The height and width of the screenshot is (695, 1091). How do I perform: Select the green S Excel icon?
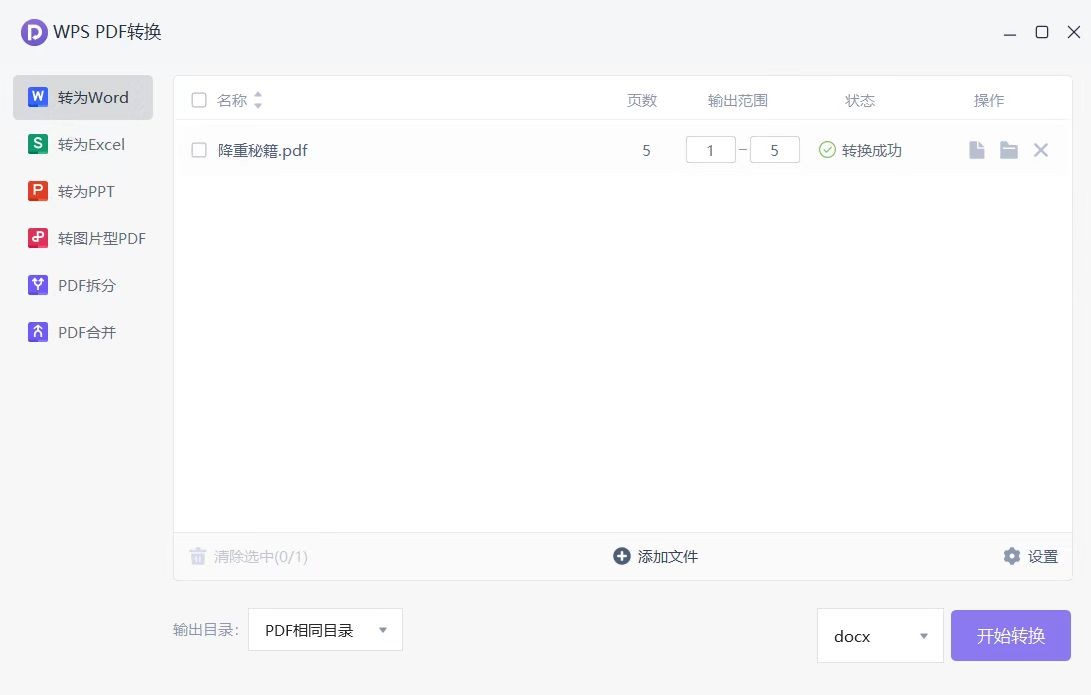(x=38, y=144)
